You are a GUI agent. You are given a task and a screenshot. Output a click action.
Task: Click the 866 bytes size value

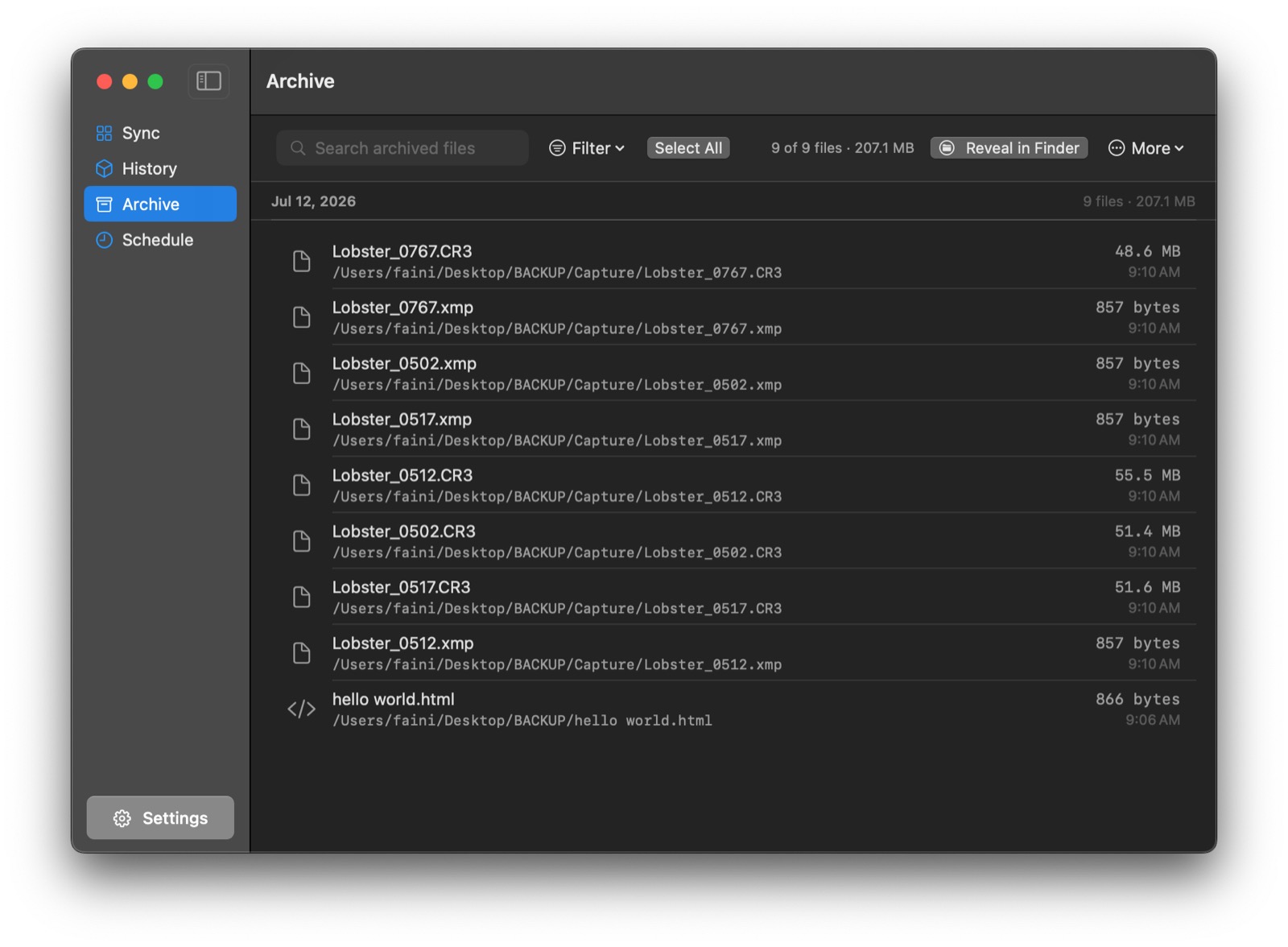(1137, 699)
